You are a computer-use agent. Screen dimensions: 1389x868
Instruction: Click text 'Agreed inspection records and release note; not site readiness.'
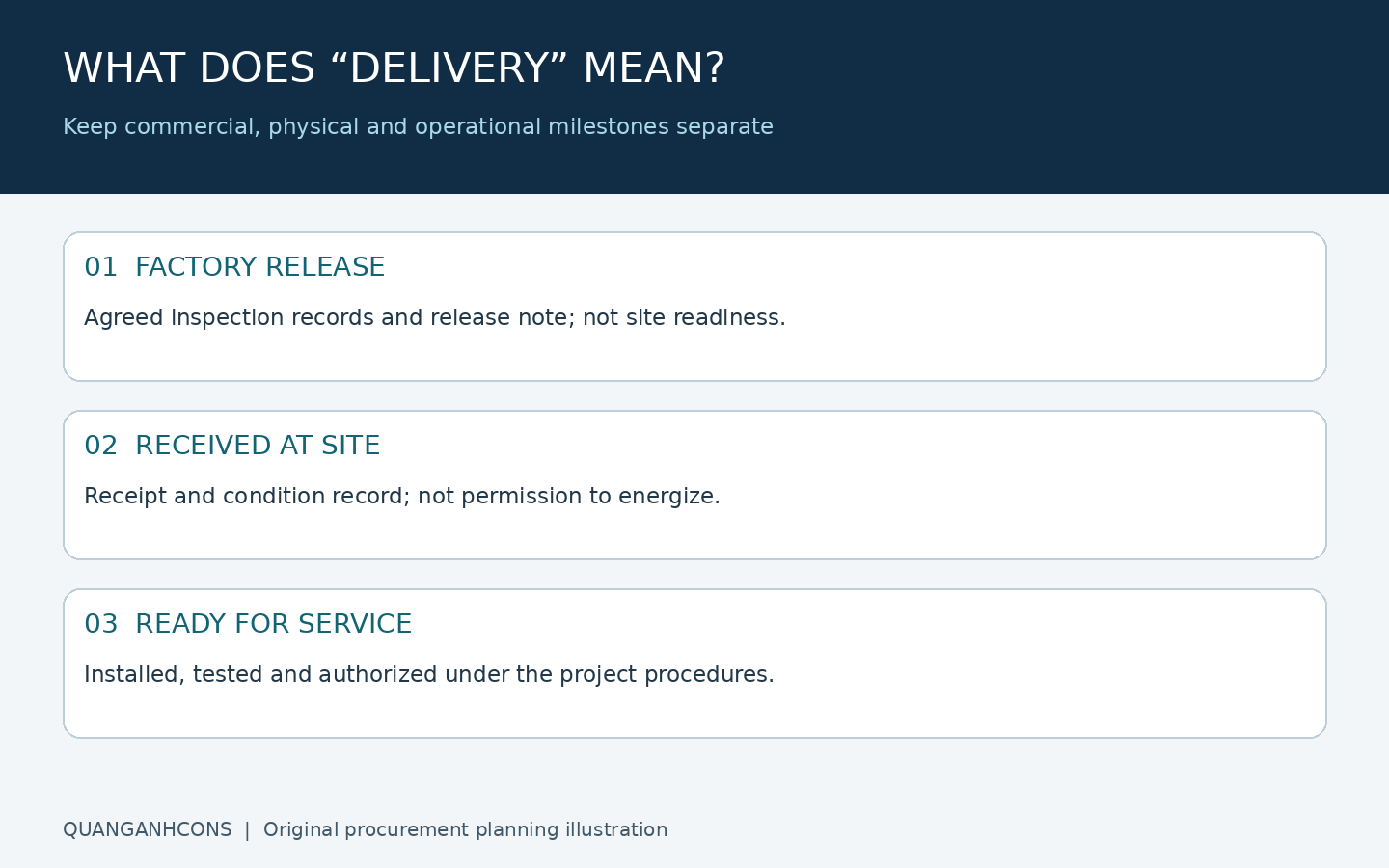[x=435, y=318]
